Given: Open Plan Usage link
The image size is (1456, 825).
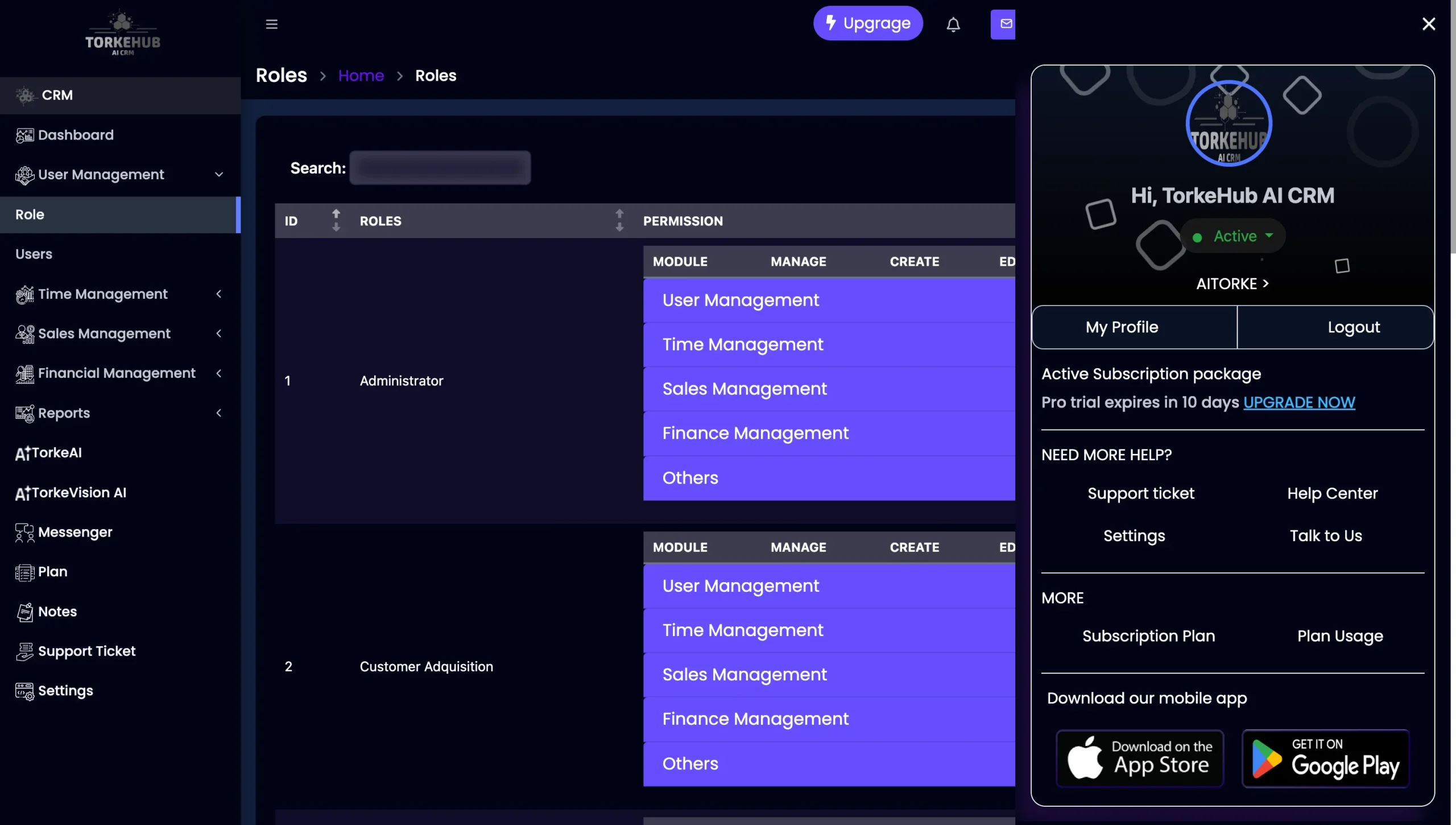Looking at the screenshot, I should coord(1340,636).
